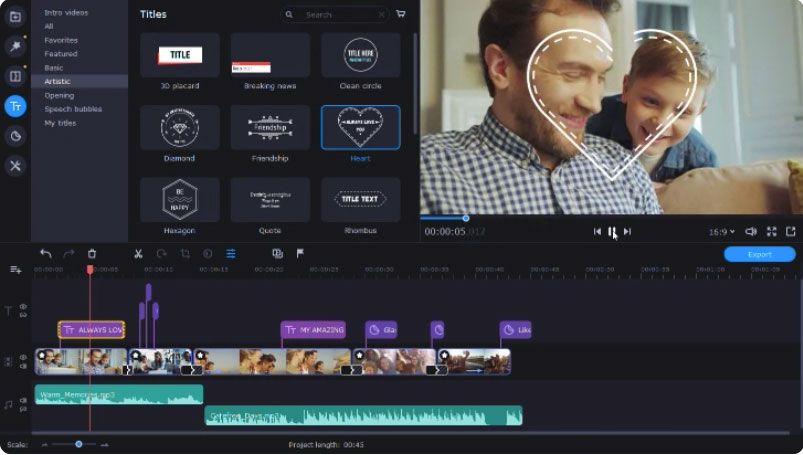Screen dimensions: 803x455
Task: Open the preview volume control
Action: 750,232
